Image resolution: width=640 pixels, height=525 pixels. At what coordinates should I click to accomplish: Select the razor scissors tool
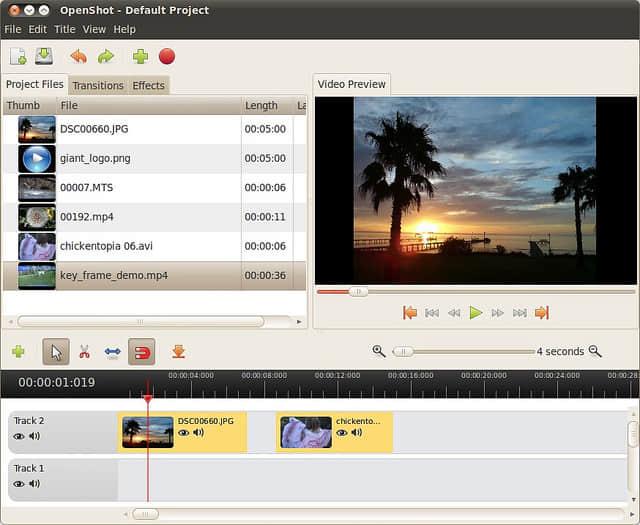point(84,352)
